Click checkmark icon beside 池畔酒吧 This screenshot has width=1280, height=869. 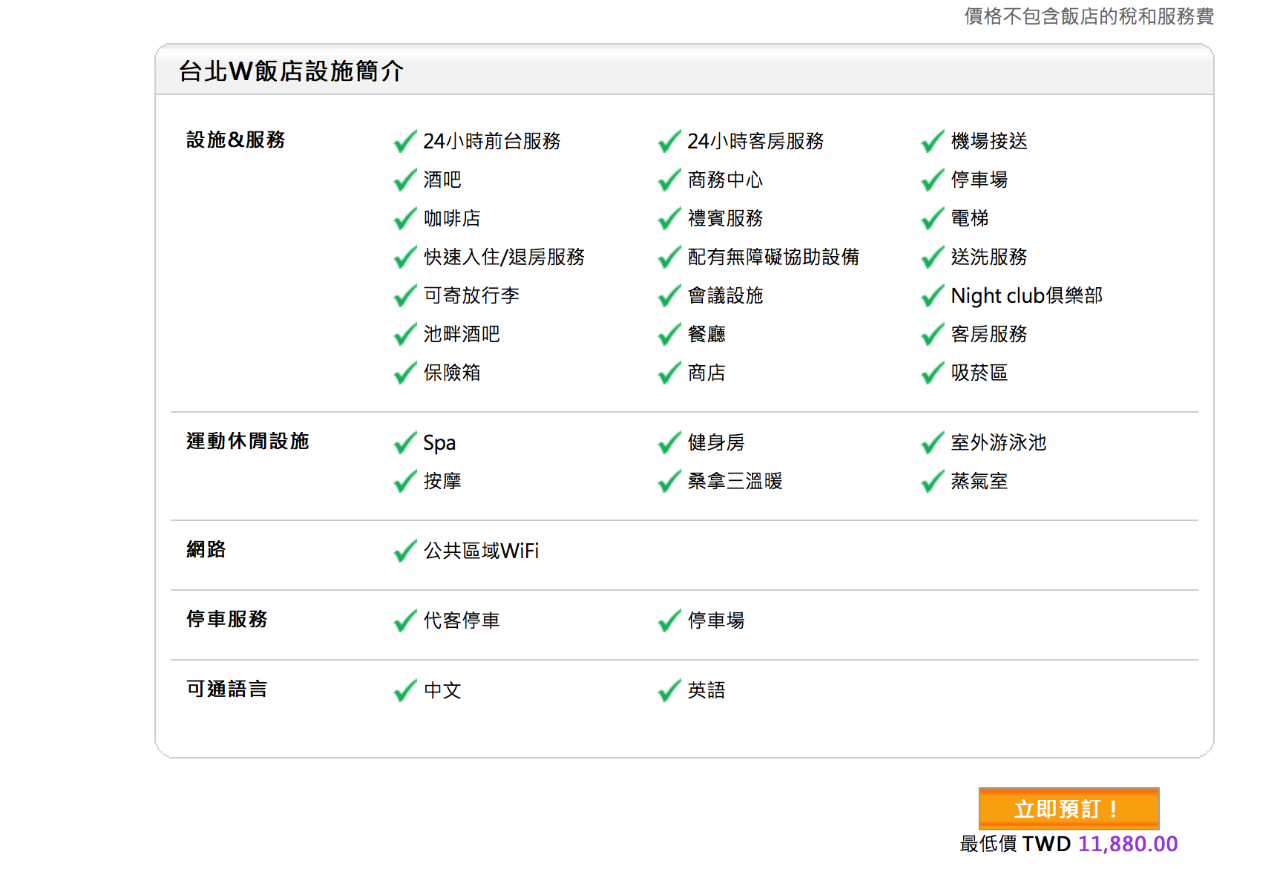[x=405, y=334]
